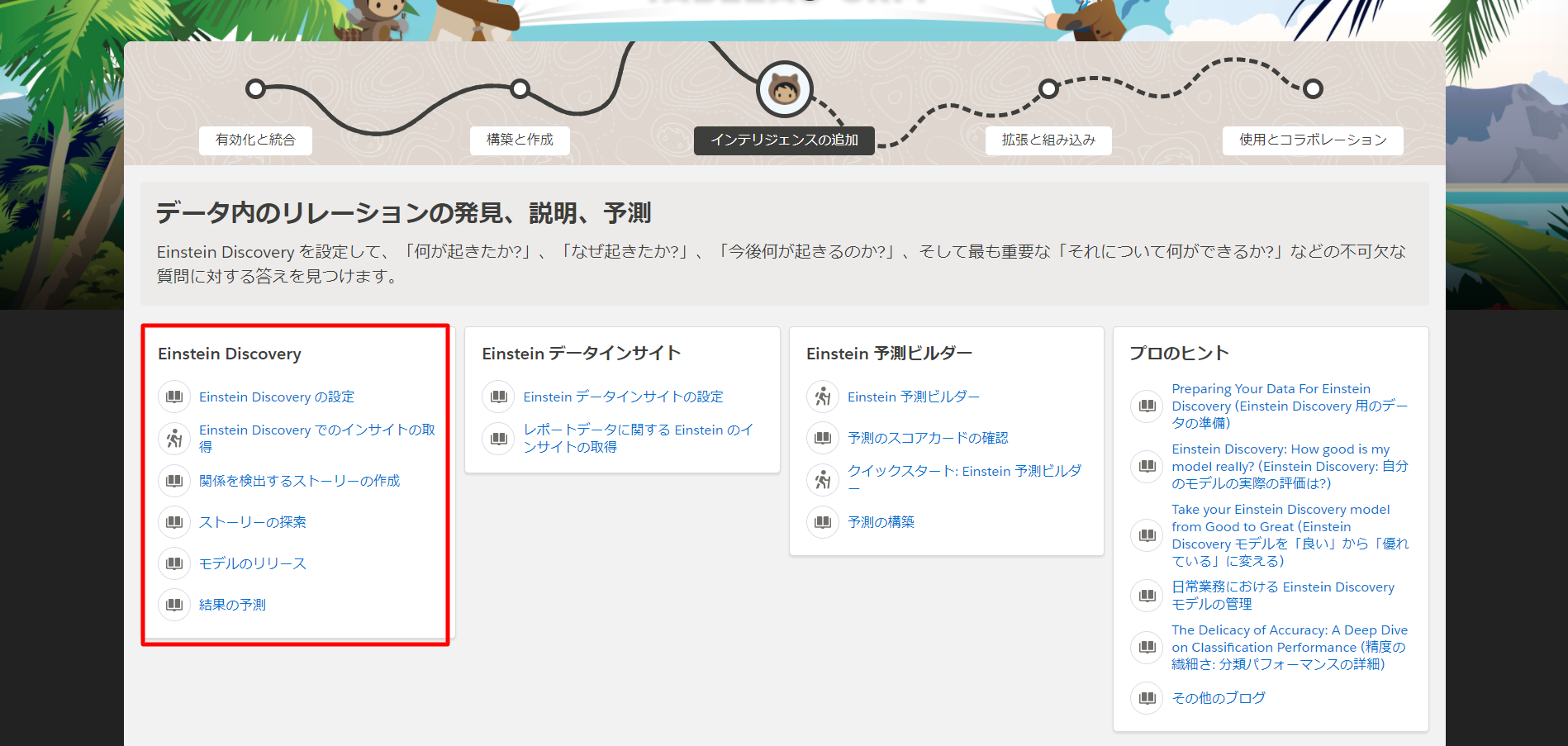Image resolution: width=1568 pixels, height=746 pixels.
Task: Click book icon next to モデルのリリース
Action: pyautogui.click(x=174, y=563)
